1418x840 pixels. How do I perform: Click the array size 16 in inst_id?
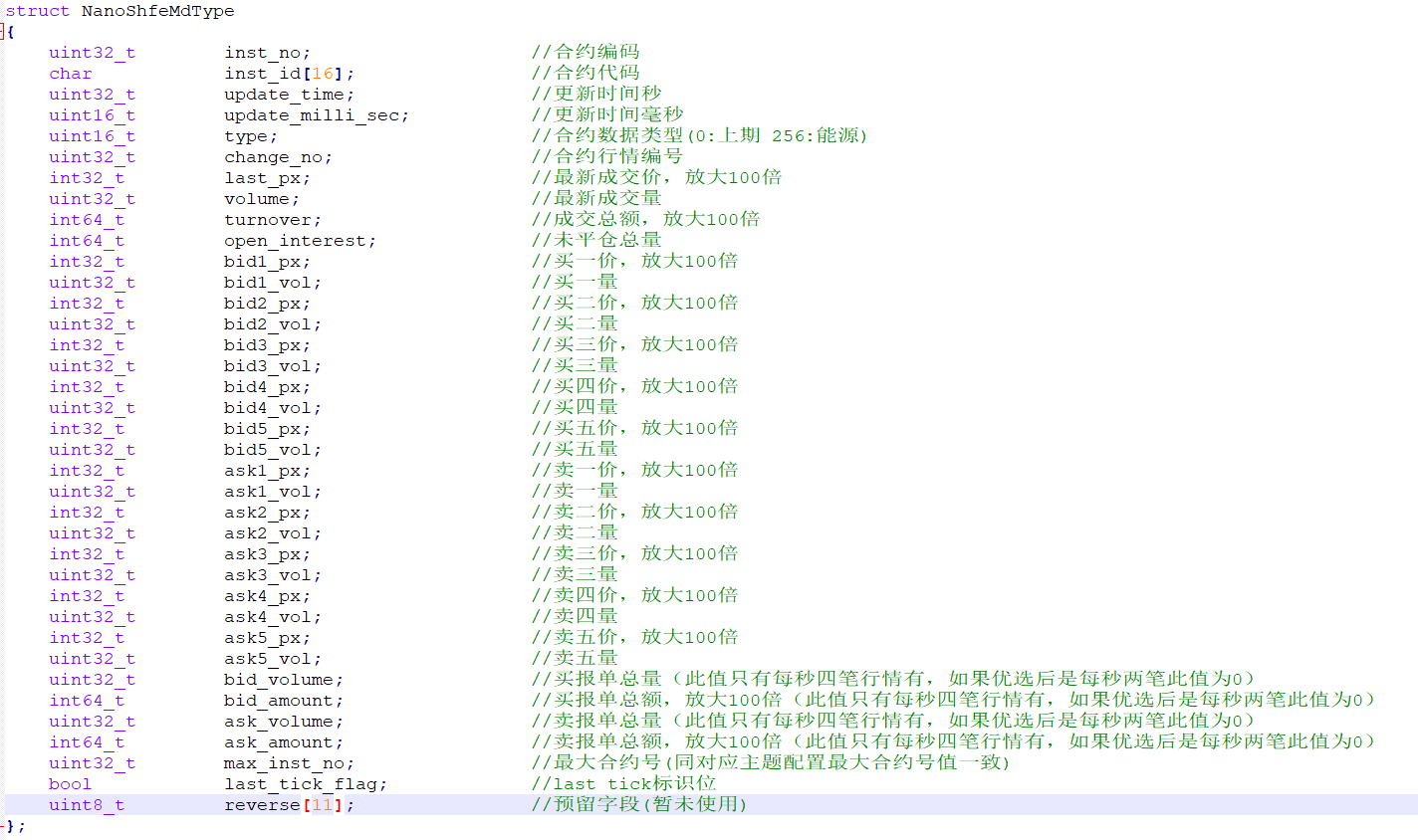(323, 74)
